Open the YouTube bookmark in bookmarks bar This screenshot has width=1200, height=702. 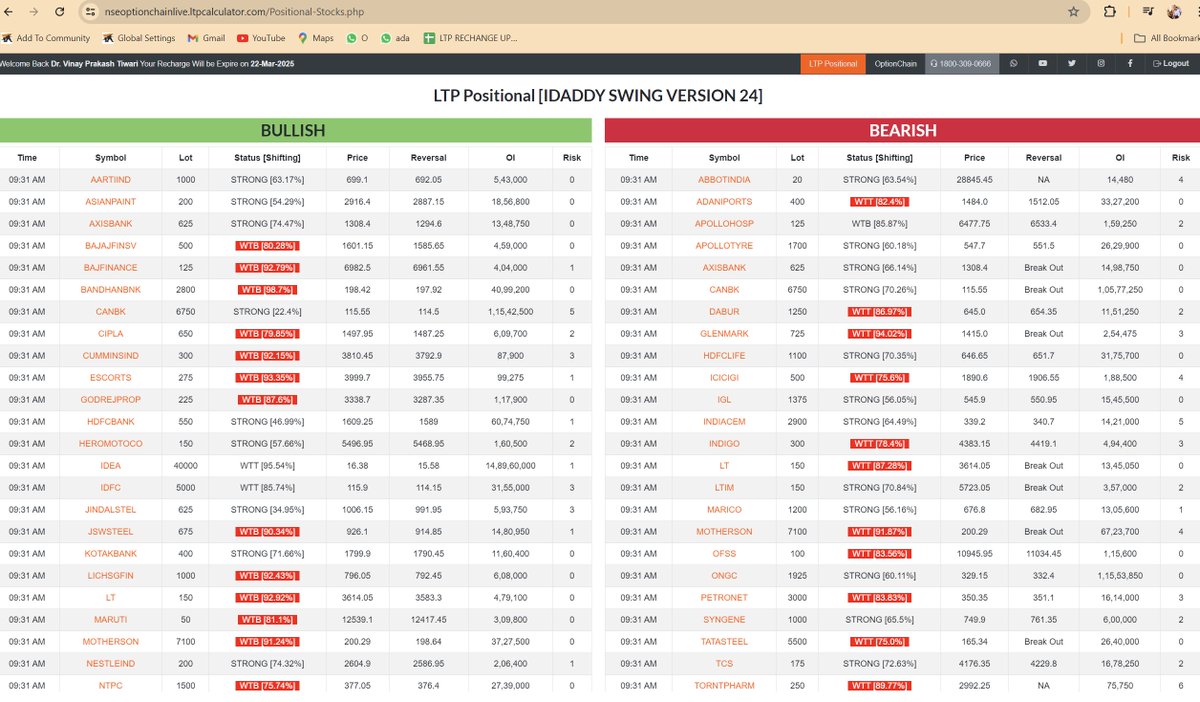pos(261,38)
